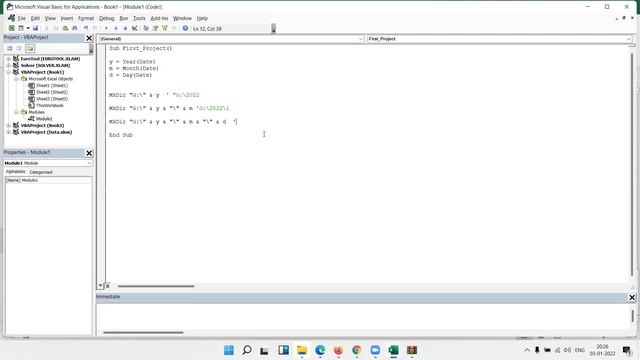This screenshot has width=640, height=360.
Task: Click the Find binoculars icon
Action: tap(75, 28)
